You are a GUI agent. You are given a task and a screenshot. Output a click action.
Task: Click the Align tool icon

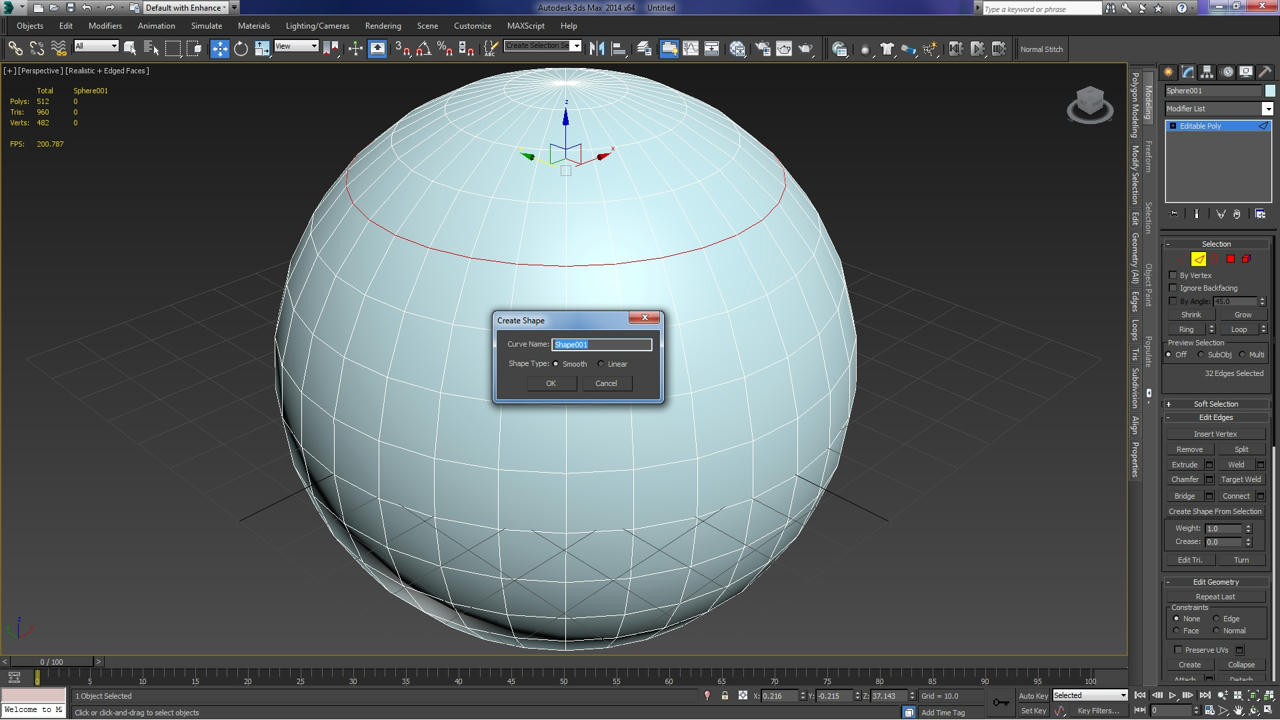[618, 48]
